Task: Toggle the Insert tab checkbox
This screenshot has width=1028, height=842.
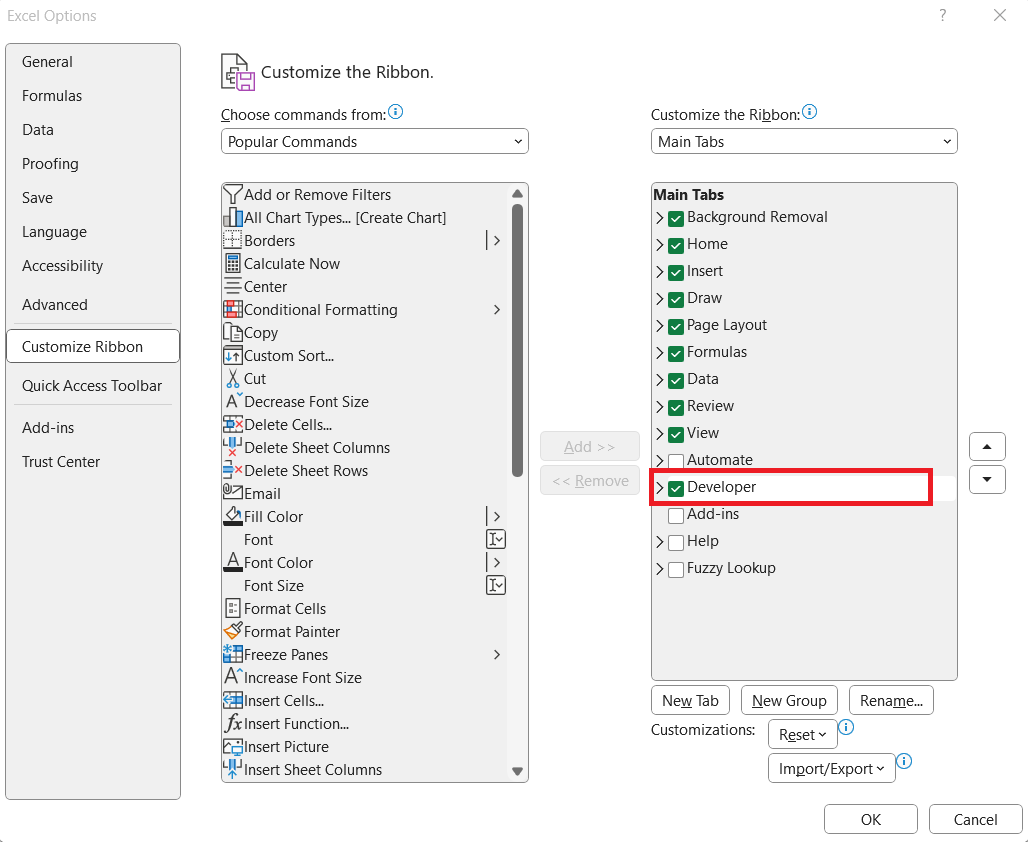Action: 676,272
